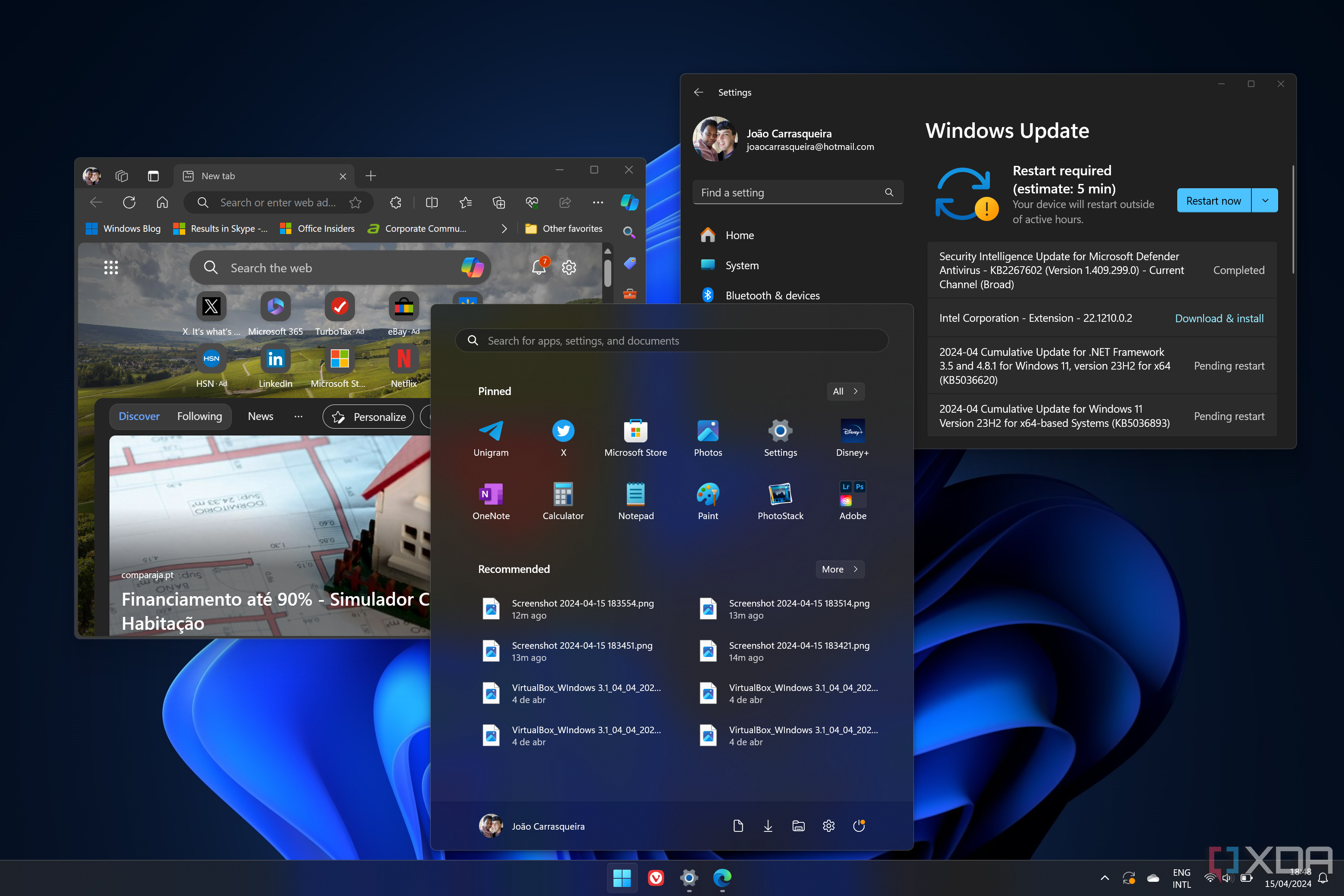Viewport: 1344px width, 896px height.
Task: Open Edge notifications bell icon
Action: [538, 268]
